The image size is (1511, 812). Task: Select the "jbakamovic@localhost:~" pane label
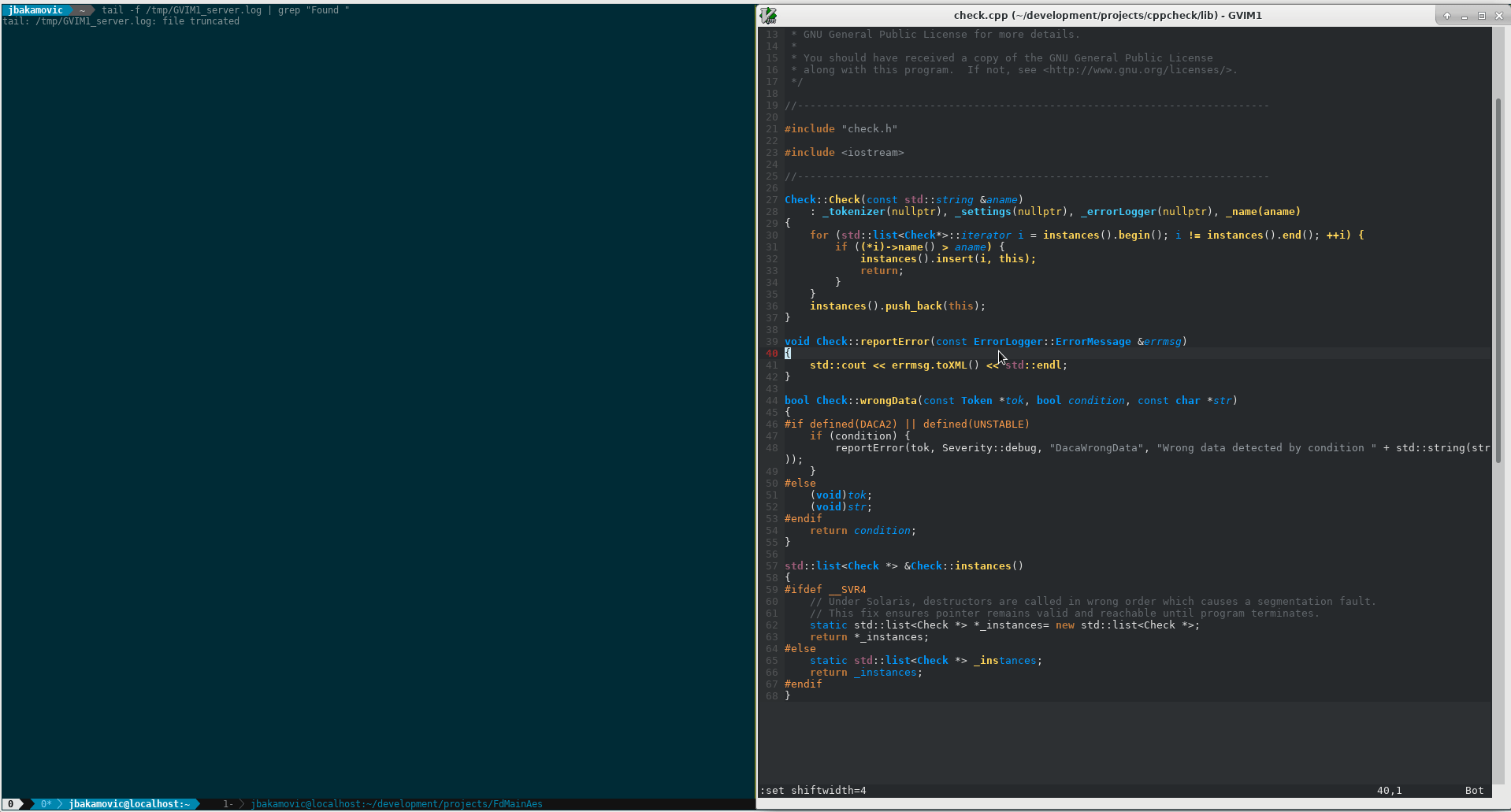click(x=131, y=804)
